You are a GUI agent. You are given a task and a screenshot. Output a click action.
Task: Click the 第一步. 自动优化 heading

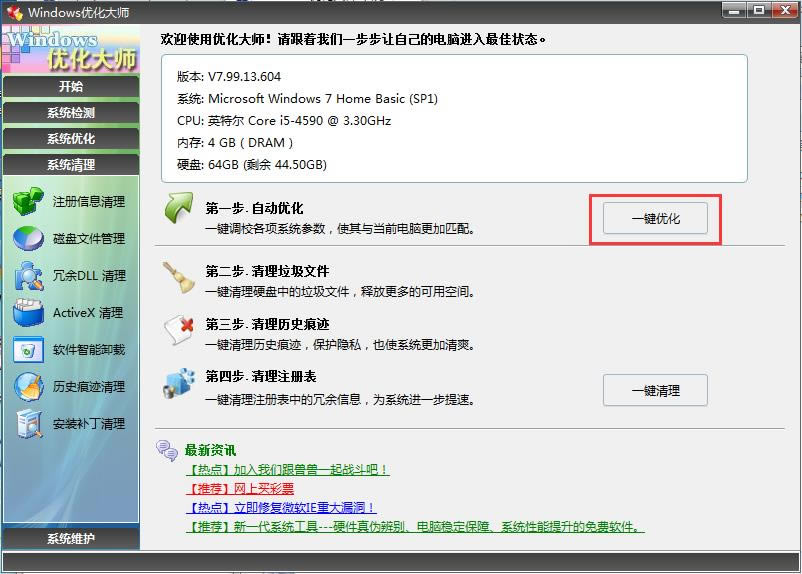pos(254,208)
